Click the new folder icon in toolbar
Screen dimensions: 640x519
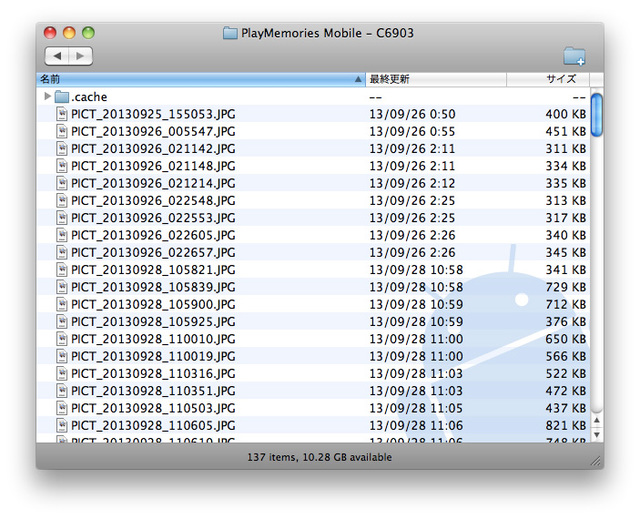(x=574, y=56)
